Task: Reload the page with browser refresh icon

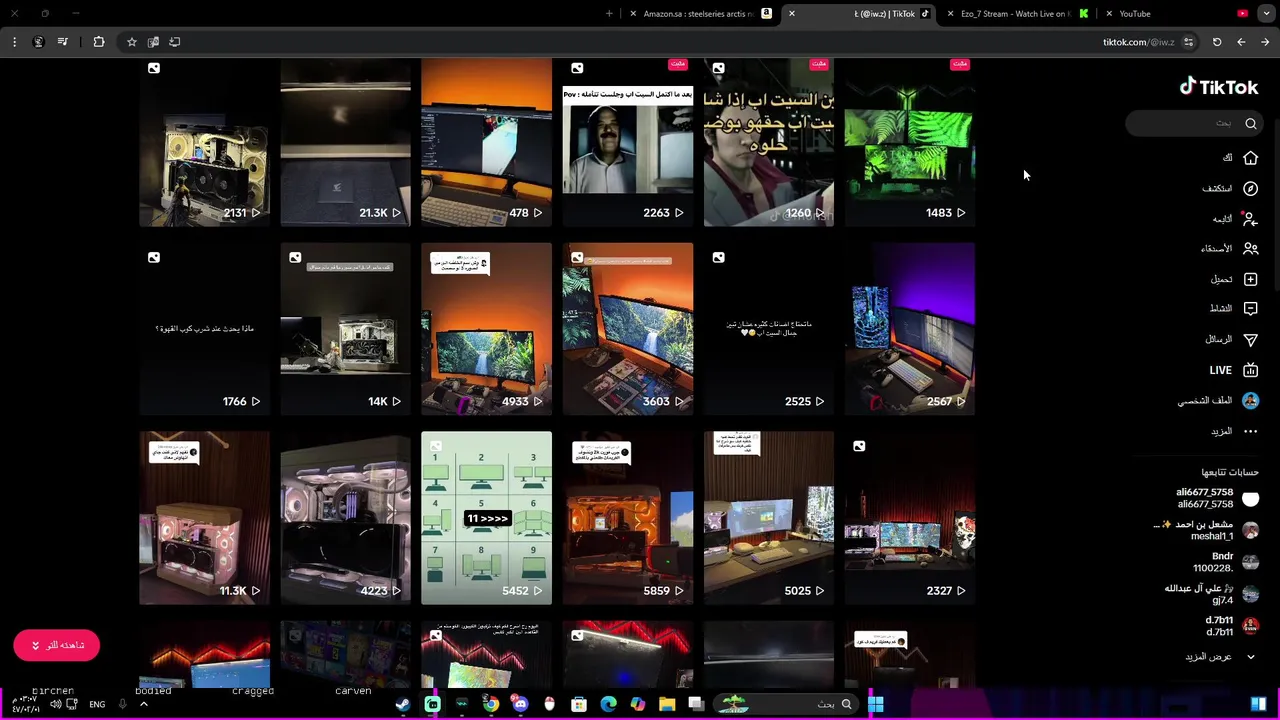Action: 1217,42
